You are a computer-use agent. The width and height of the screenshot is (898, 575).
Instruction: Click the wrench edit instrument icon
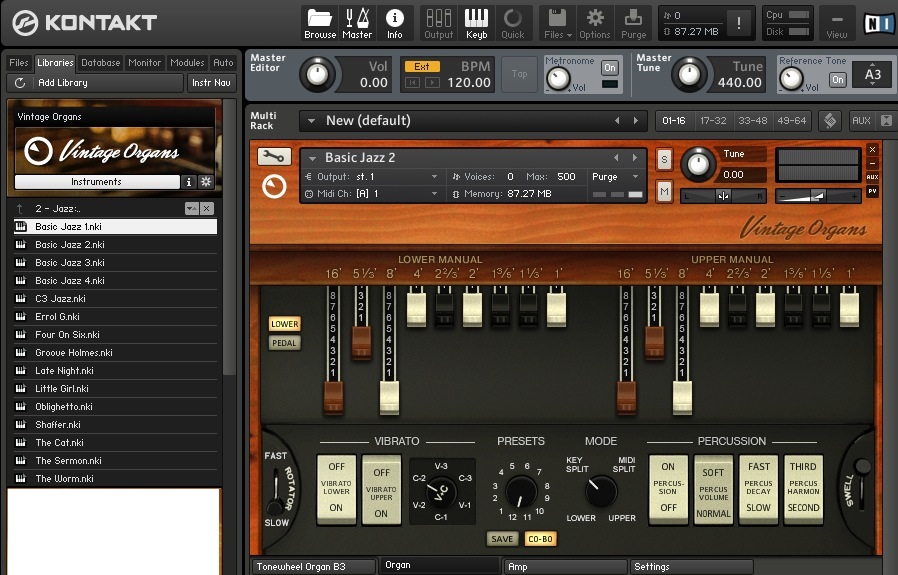coord(274,156)
